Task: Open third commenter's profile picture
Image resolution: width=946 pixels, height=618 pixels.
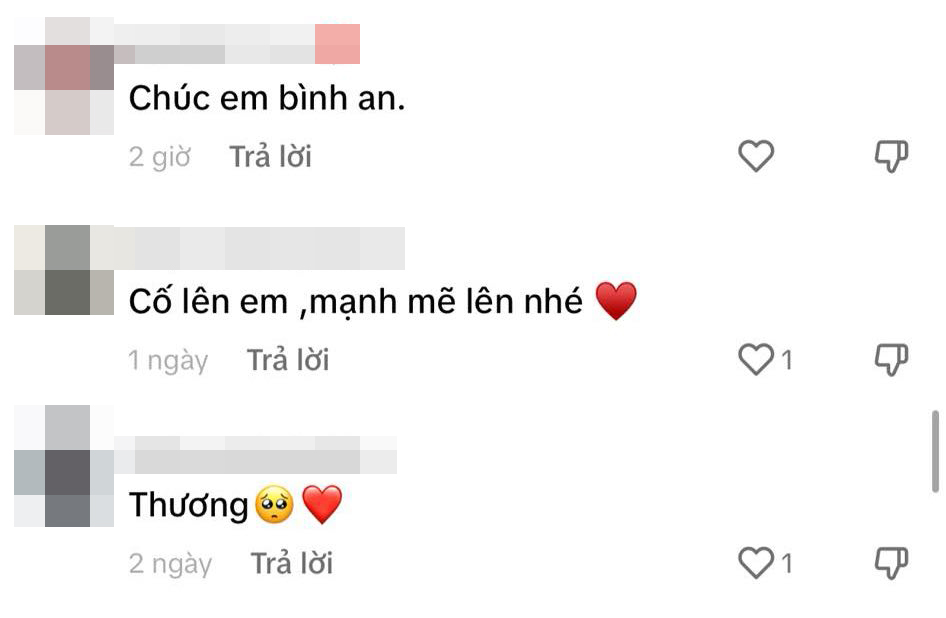Action: point(64,466)
